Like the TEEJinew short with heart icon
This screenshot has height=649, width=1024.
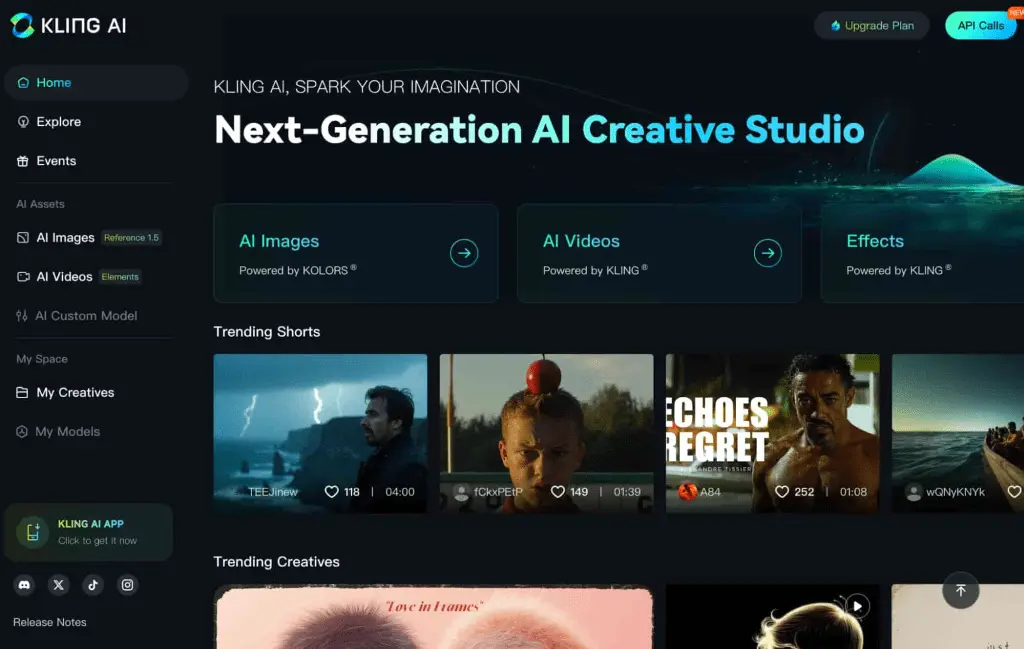click(x=332, y=492)
